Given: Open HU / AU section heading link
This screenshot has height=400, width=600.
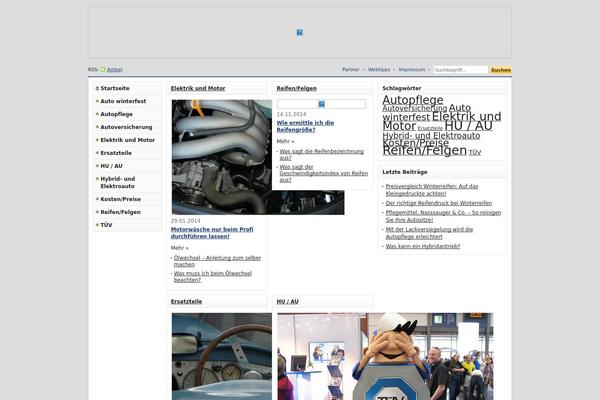Looking at the screenshot, I should pos(287,302).
